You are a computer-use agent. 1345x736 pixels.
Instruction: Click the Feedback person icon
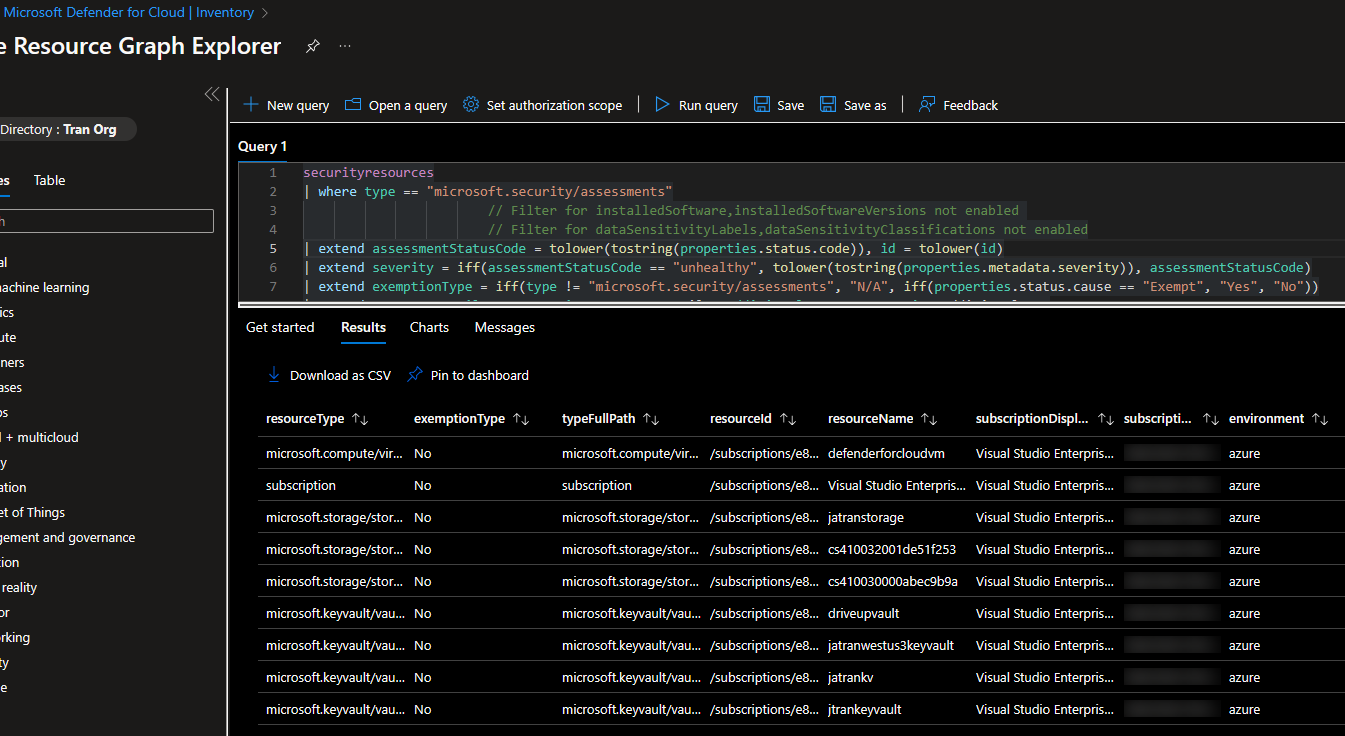927,104
